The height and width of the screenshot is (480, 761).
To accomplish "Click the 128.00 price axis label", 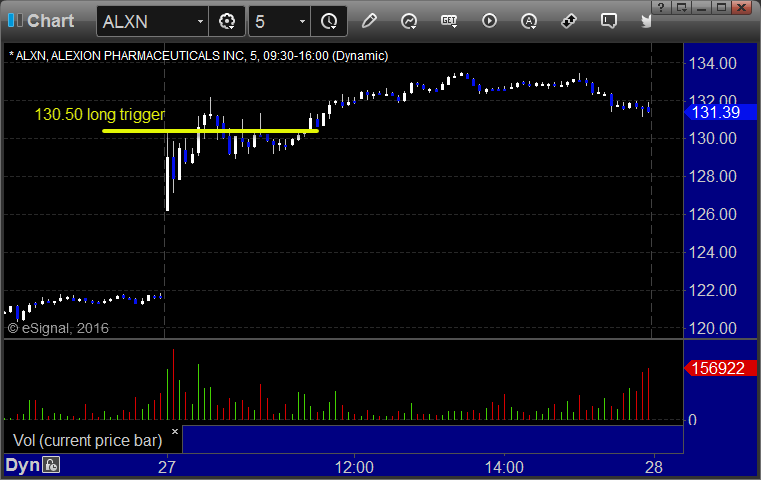I will tap(712, 176).
